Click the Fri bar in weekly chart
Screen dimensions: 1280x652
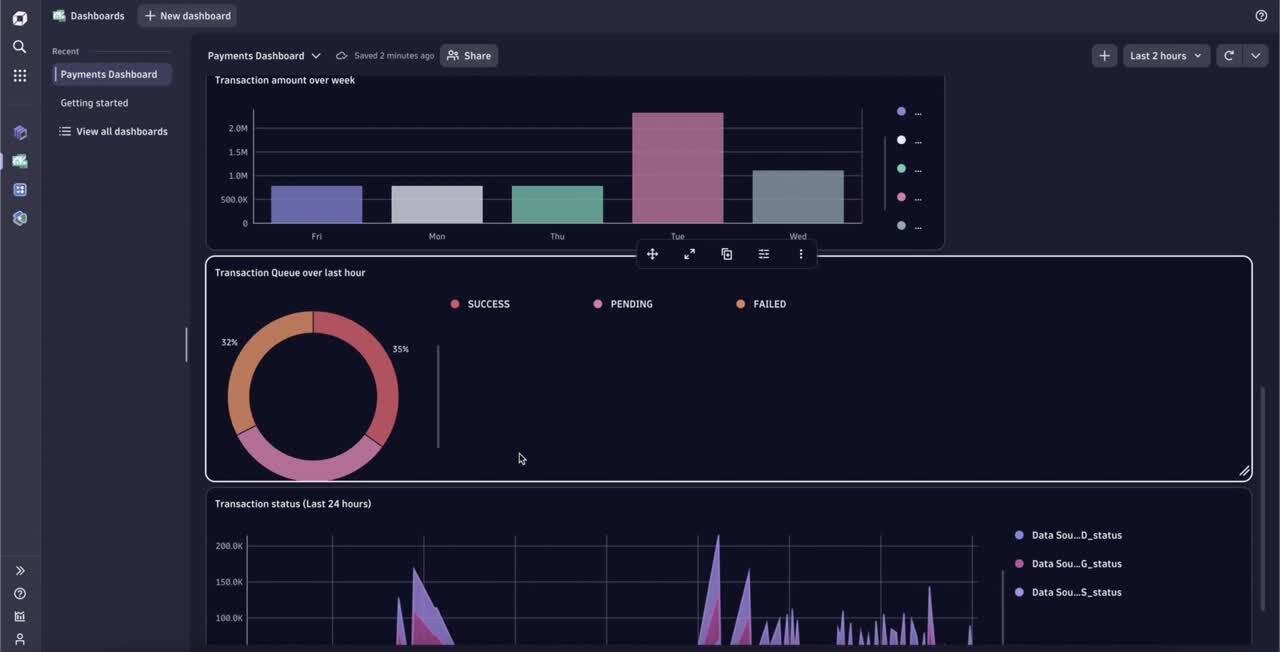pyautogui.click(x=316, y=204)
